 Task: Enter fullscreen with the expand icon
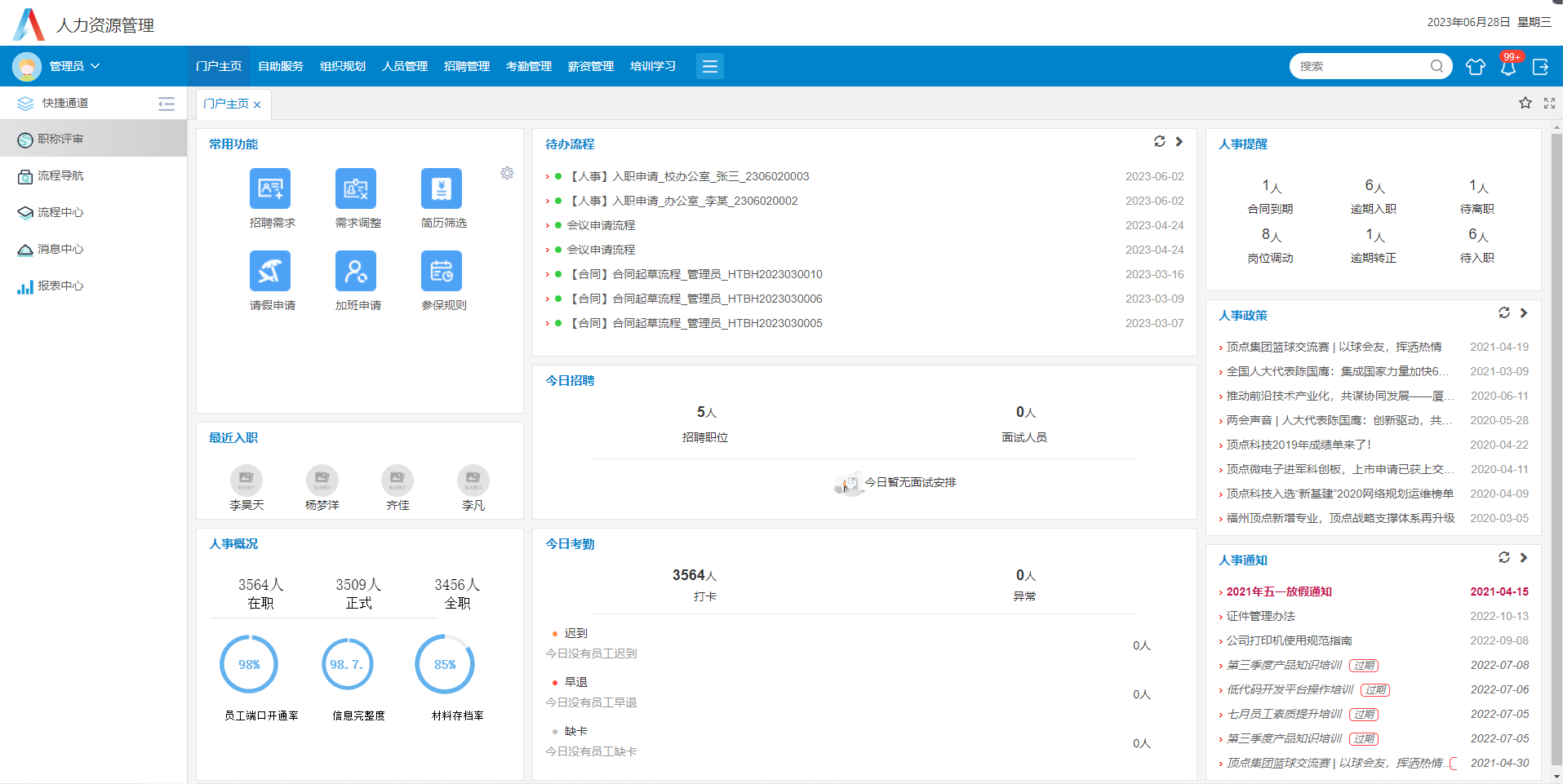pos(1549,103)
